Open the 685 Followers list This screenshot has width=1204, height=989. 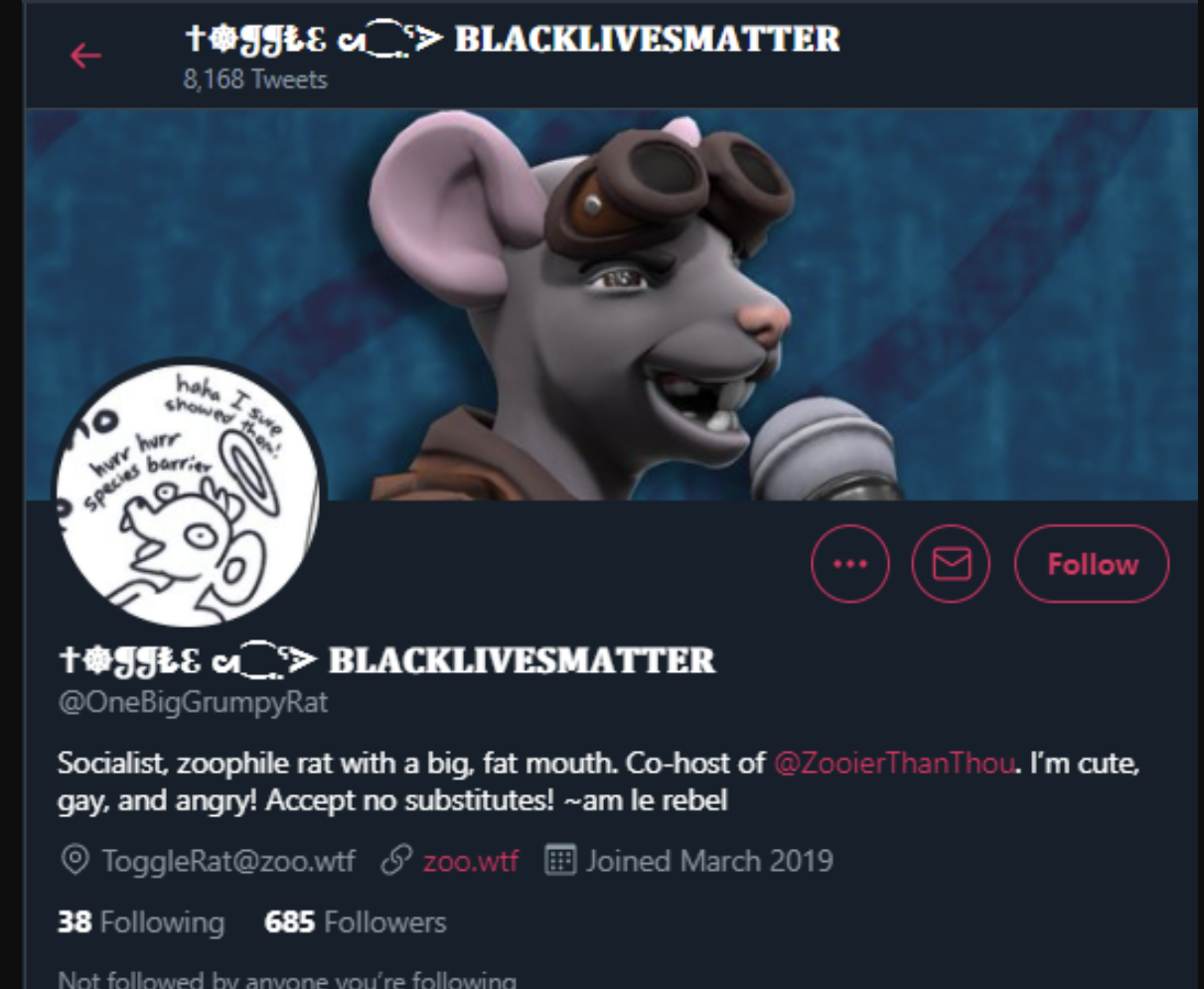pyautogui.click(x=355, y=922)
